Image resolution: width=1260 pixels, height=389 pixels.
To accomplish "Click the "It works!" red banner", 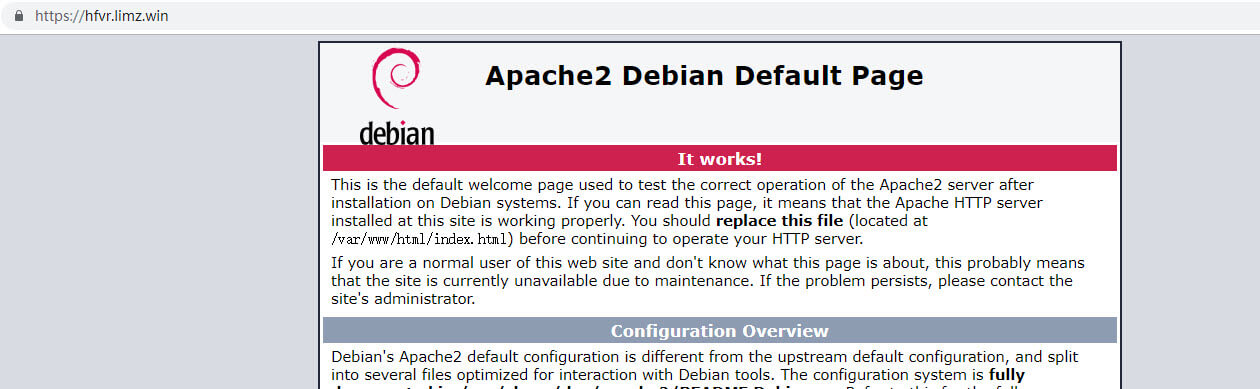I will (x=719, y=158).
